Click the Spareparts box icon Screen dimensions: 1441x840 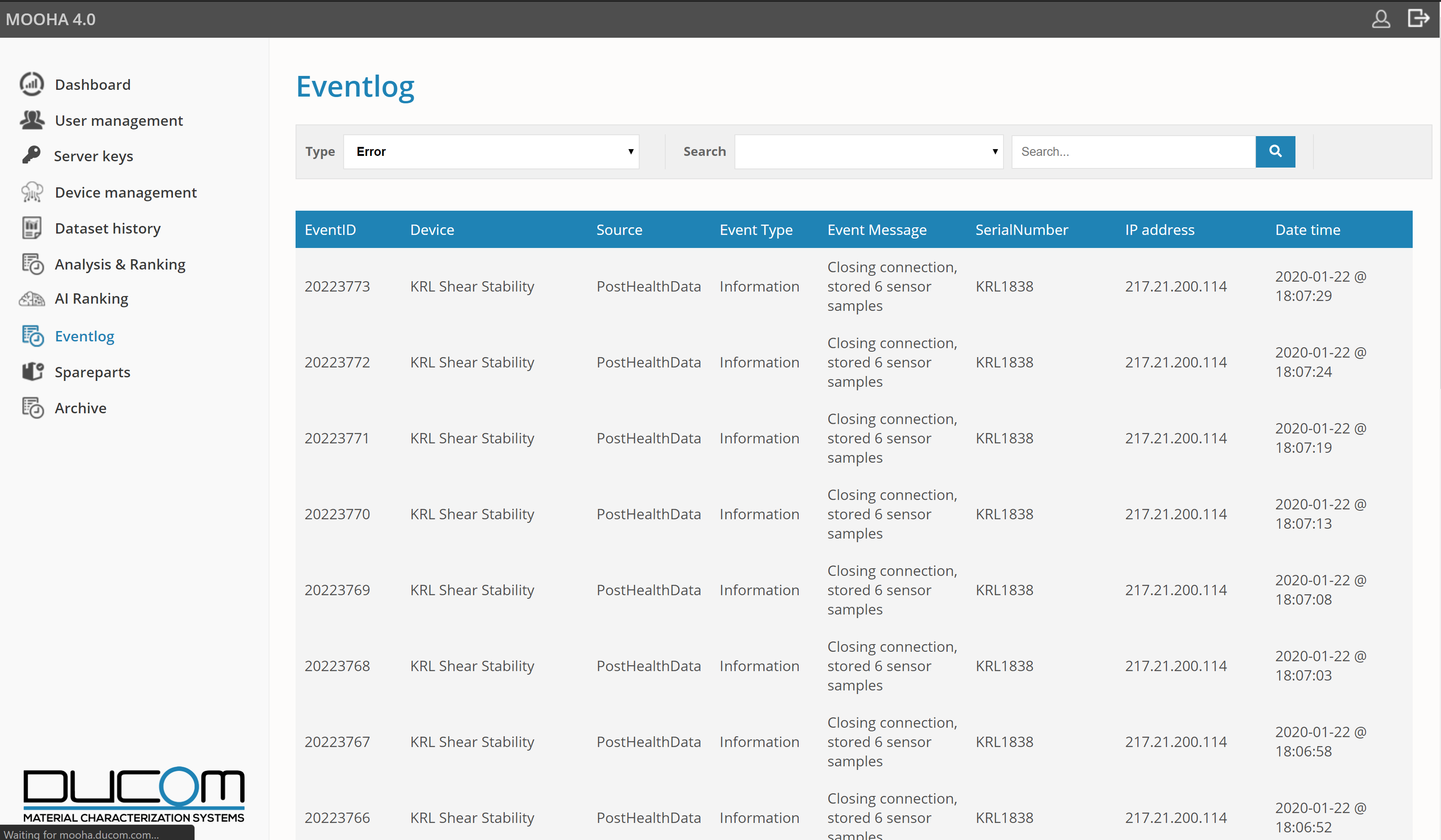point(32,371)
